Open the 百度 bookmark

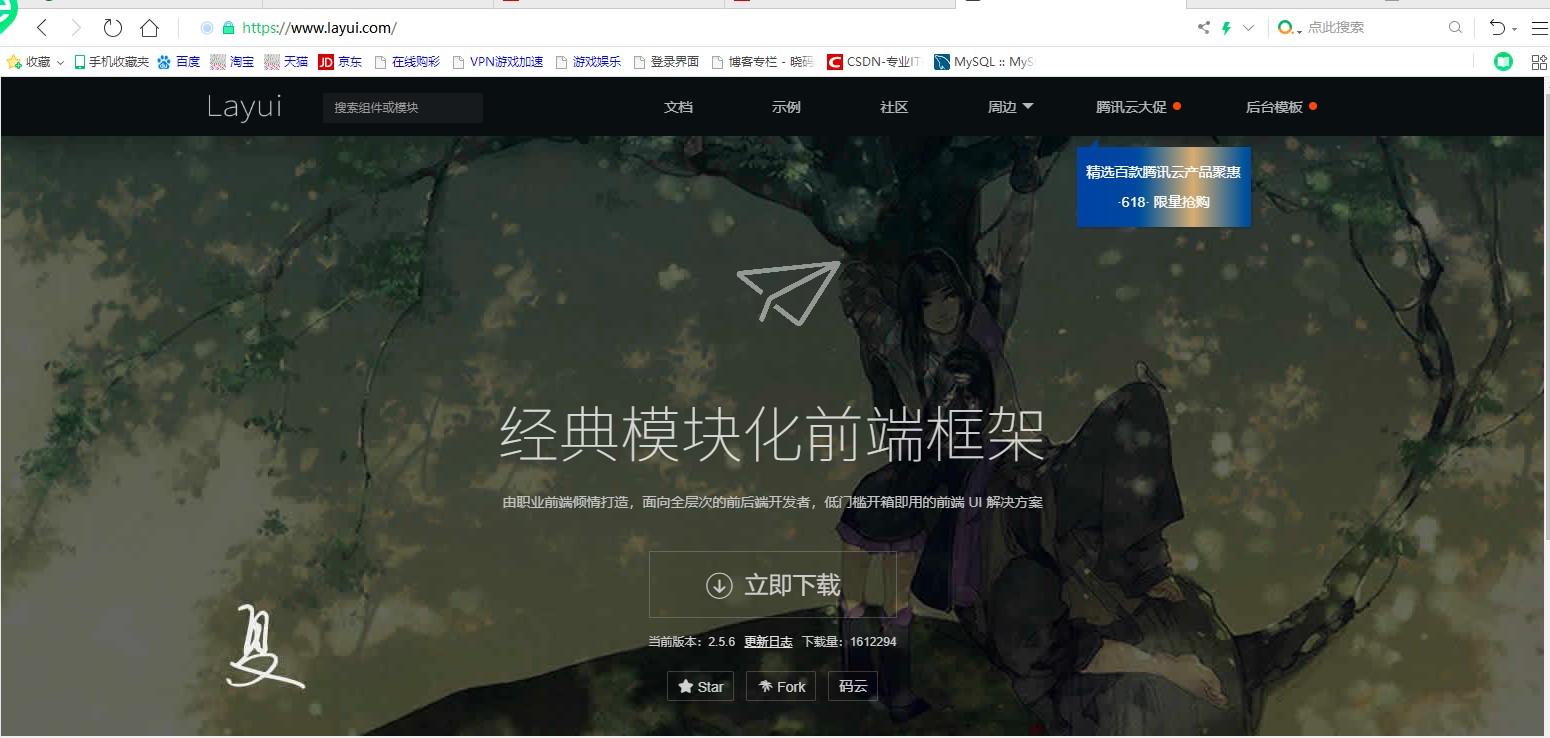click(179, 62)
